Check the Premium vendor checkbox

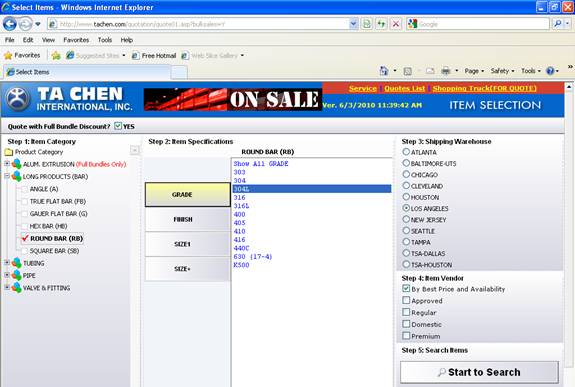click(406, 336)
